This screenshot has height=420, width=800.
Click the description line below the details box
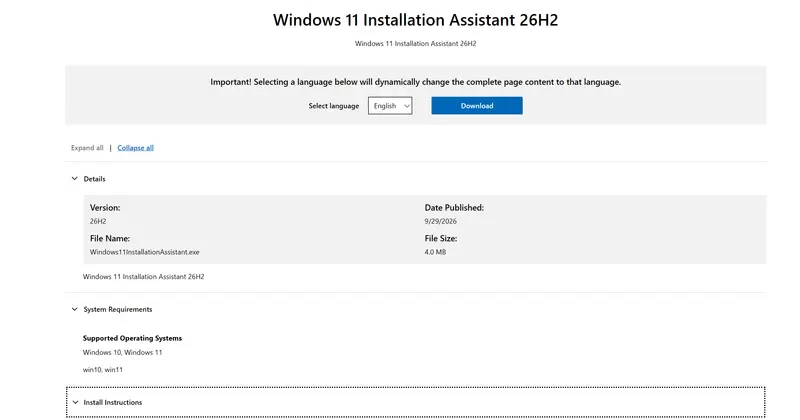tap(143, 277)
